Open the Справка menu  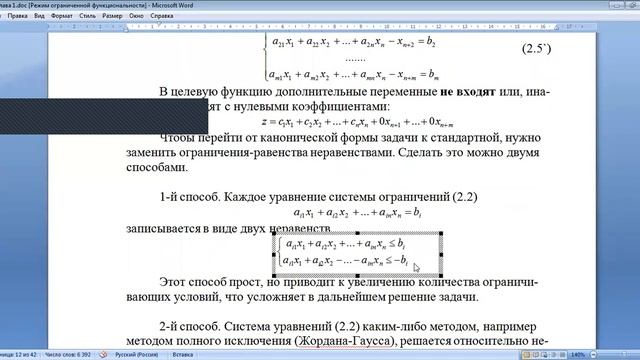tap(162, 16)
